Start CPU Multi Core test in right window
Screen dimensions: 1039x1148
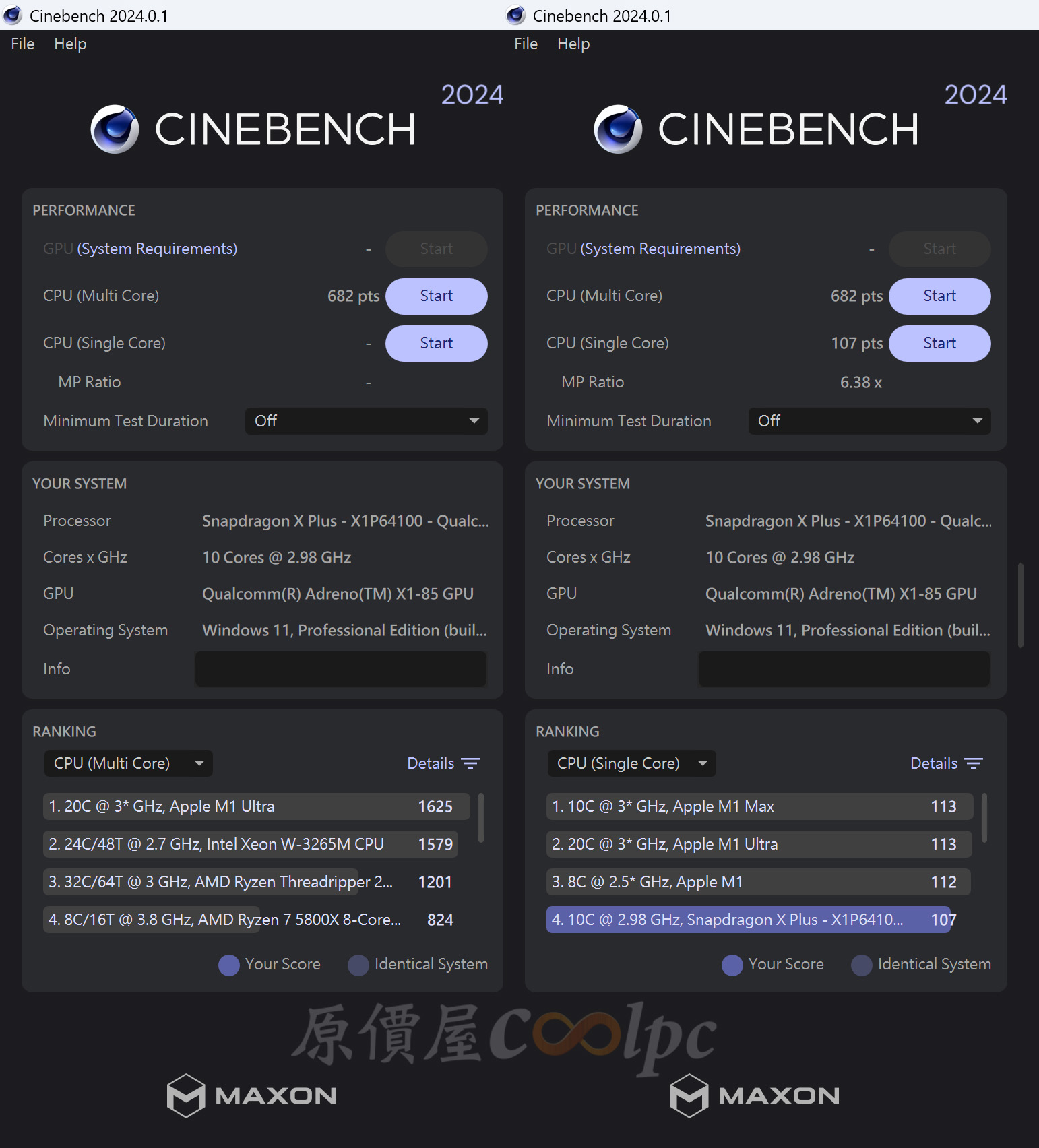[939, 296]
